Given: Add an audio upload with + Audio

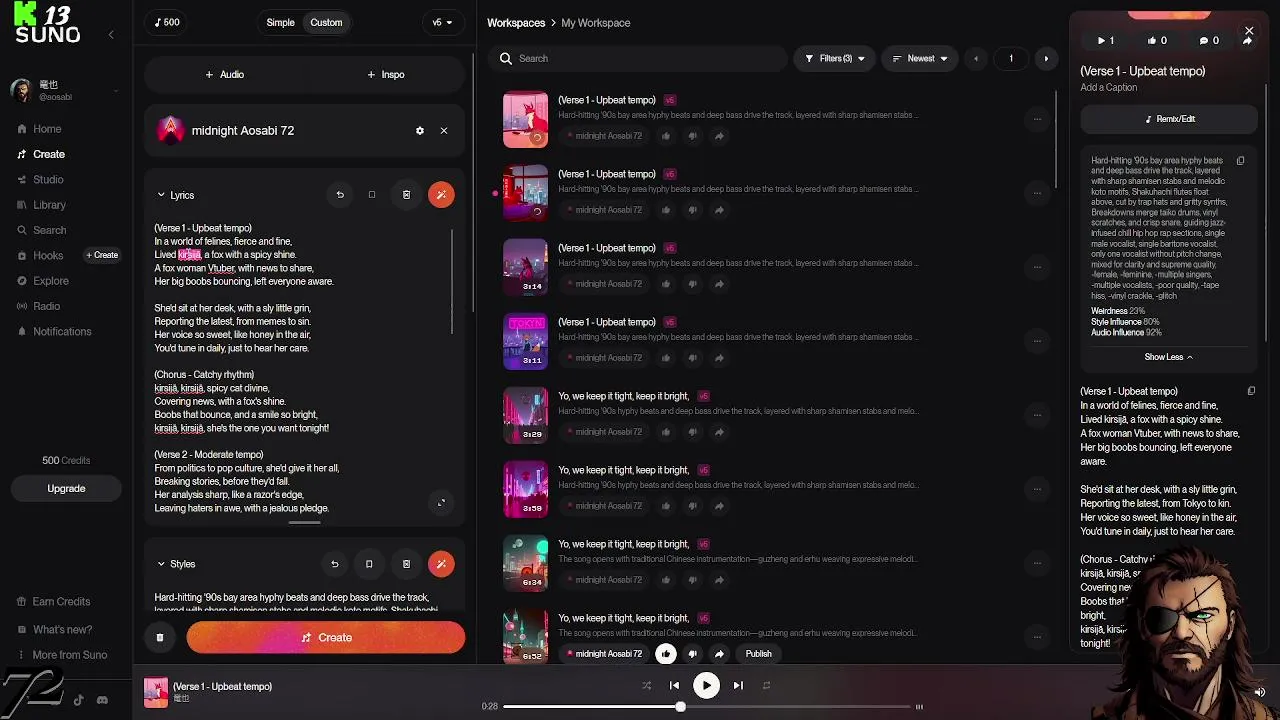Looking at the screenshot, I should (x=225, y=75).
